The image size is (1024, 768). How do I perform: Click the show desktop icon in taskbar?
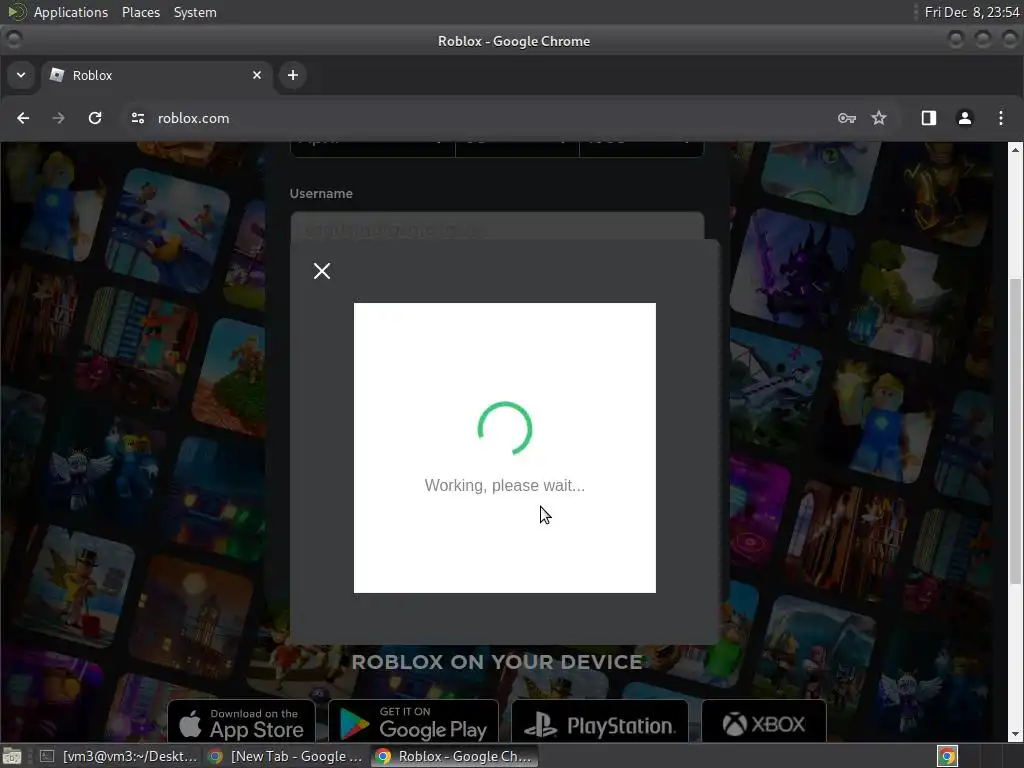click(x=12, y=756)
